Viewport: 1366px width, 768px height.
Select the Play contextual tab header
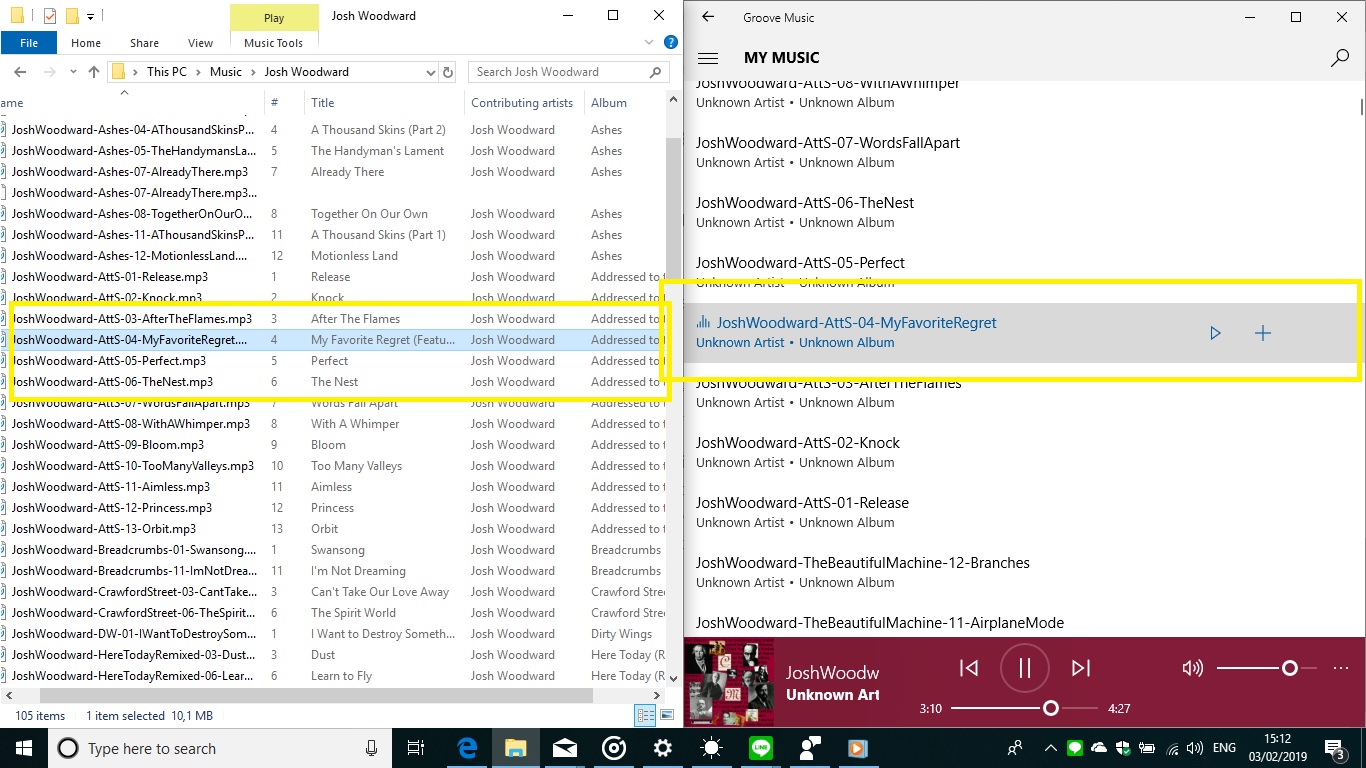point(274,17)
